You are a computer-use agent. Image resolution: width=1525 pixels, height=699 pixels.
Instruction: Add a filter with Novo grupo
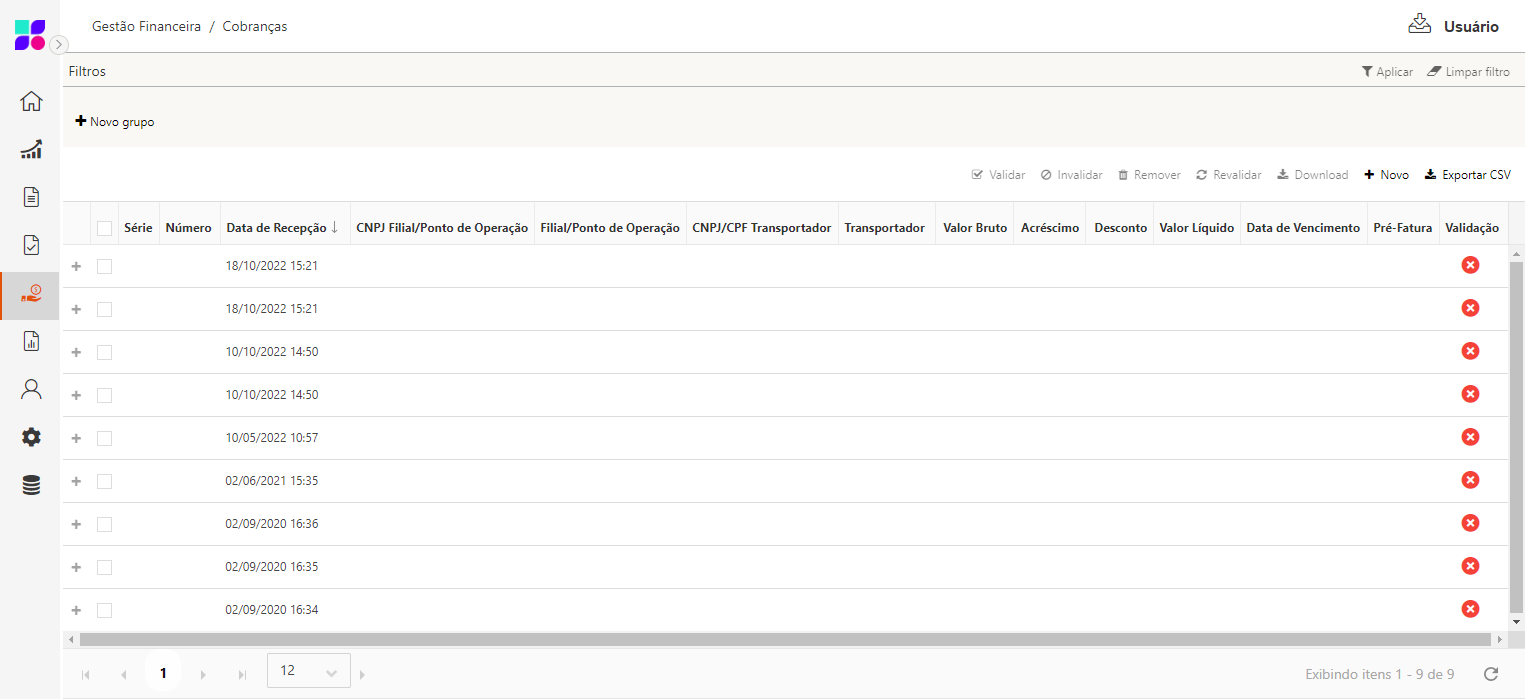115,122
